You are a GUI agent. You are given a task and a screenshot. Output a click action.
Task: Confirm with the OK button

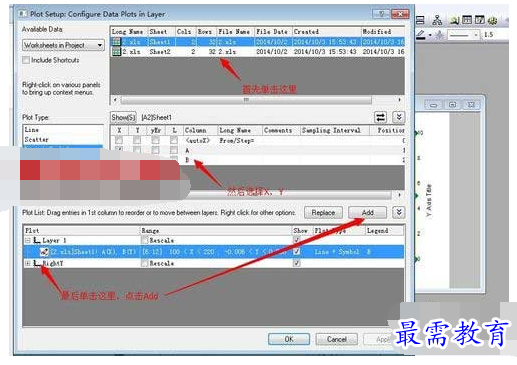(289, 339)
